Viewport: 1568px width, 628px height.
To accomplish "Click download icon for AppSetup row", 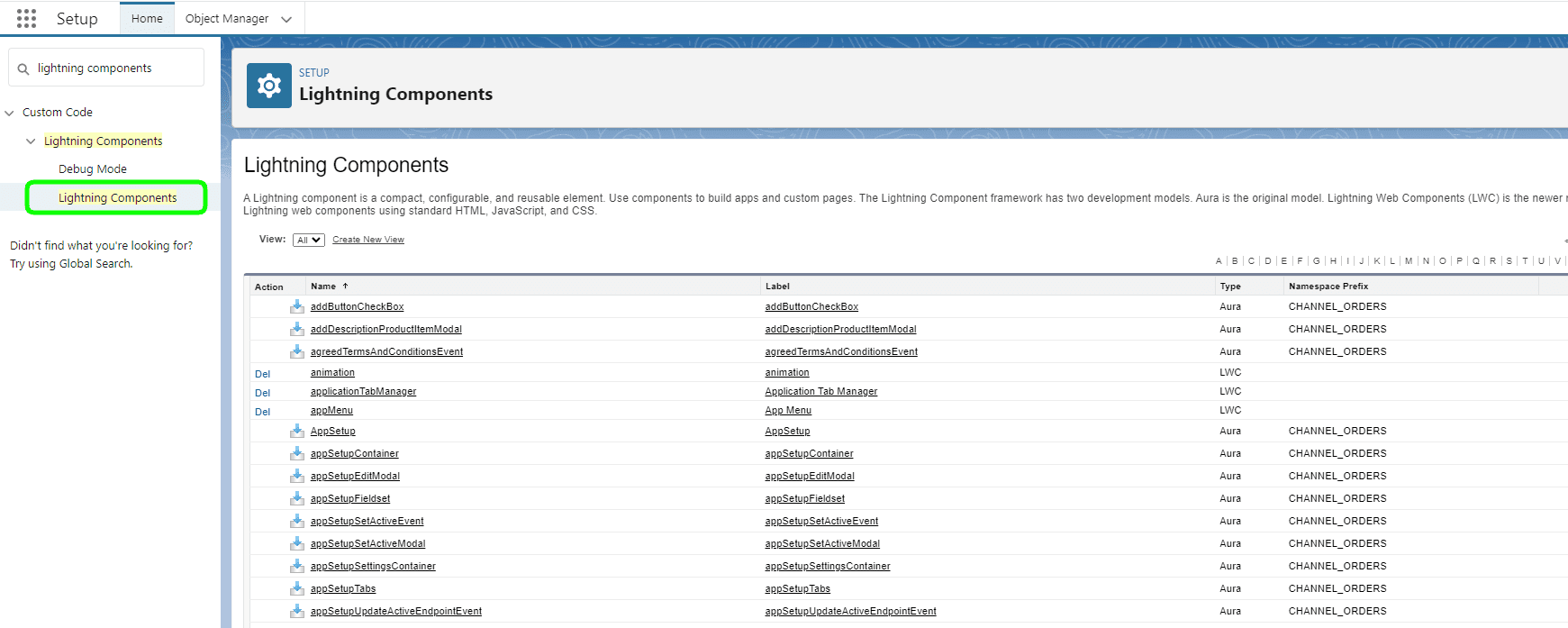I will (296, 431).
